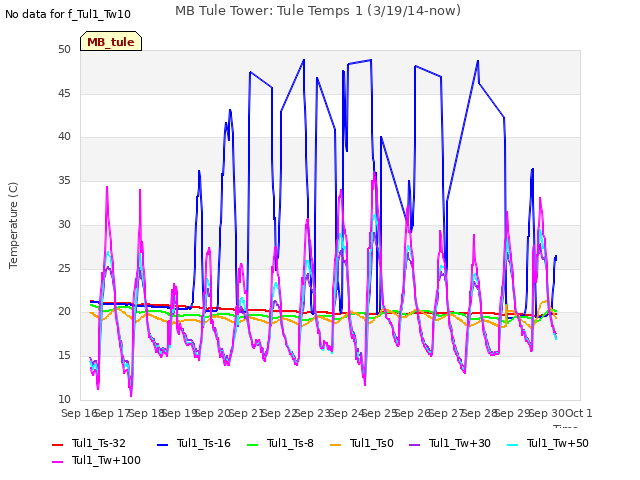Select the Tul1_Ts0 legend label

pyautogui.click(x=371, y=444)
